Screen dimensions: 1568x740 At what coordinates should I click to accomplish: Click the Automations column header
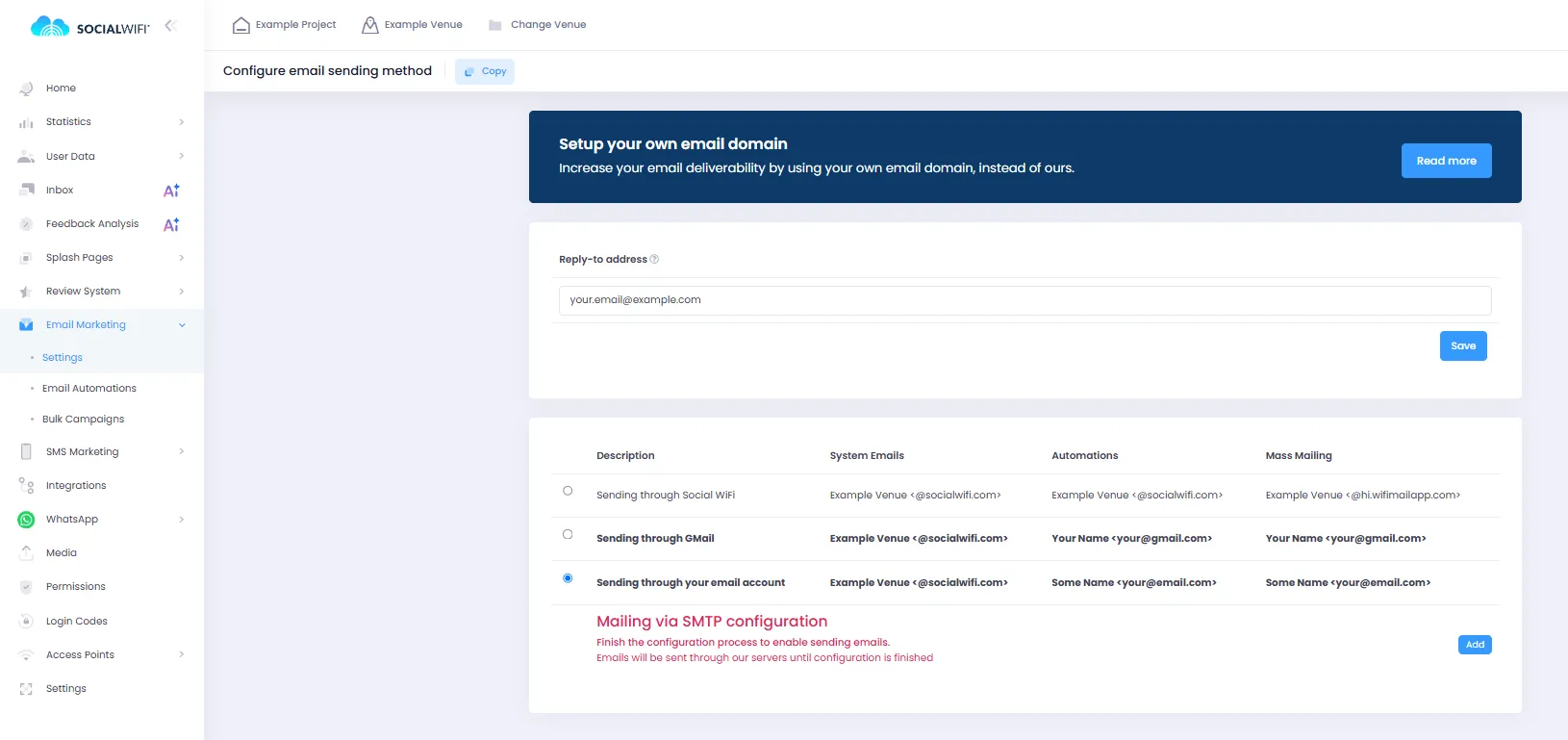click(x=1085, y=455)
